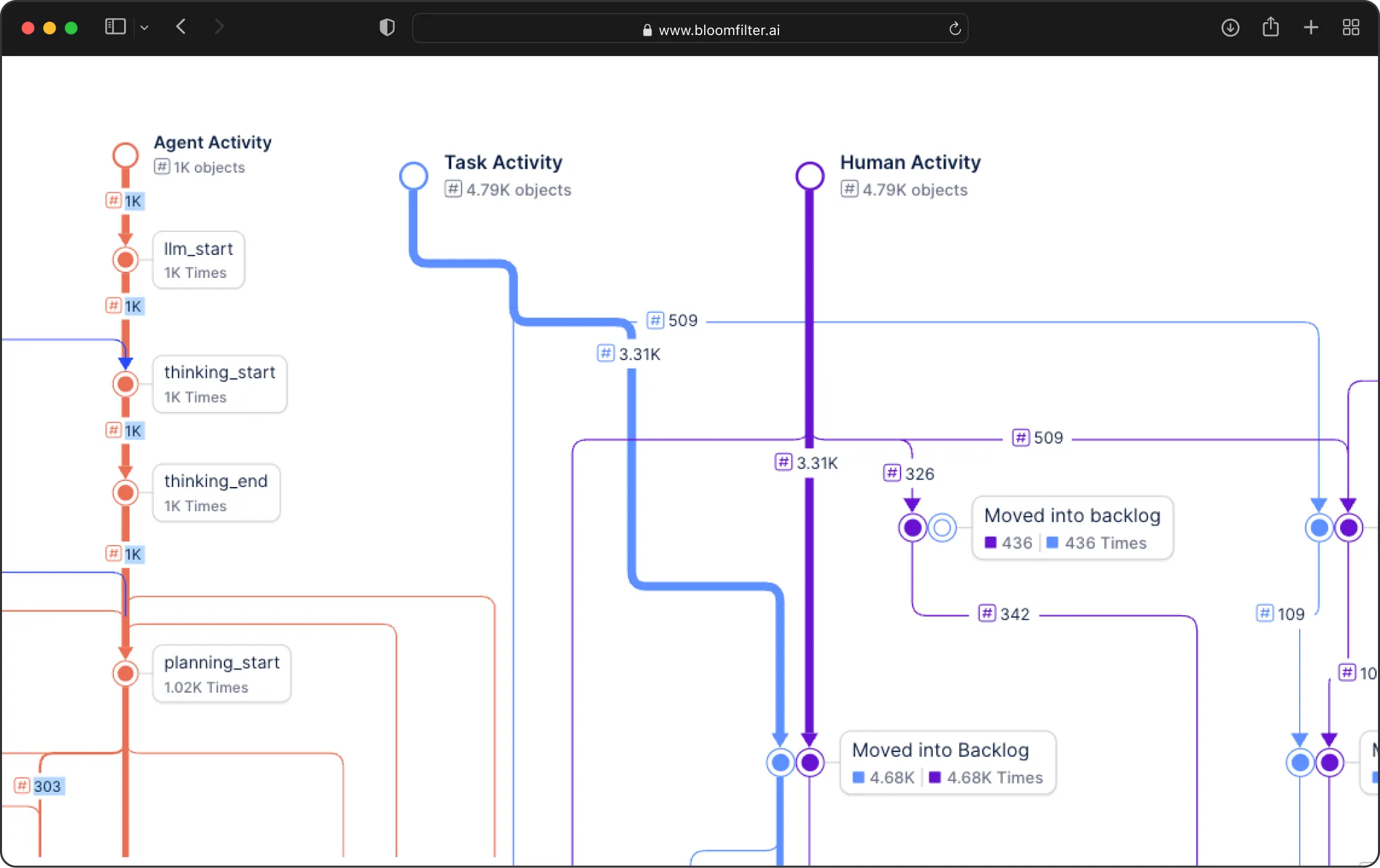Open the llm_start event card
Image resolution: width=1380 pixels, height=868 pixels.
click(x=198, y=260)
